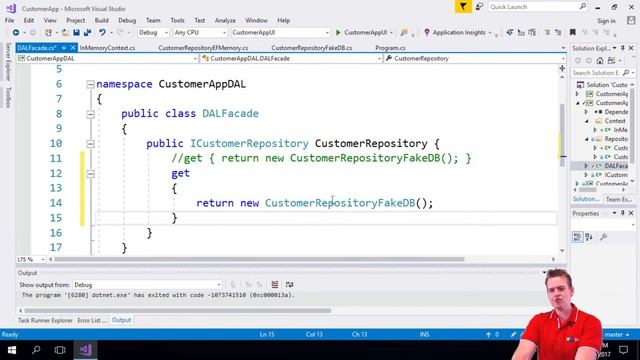Save the current file with the Save icon
The width and height of the screenshot is (640, 360).
point(76,32)
